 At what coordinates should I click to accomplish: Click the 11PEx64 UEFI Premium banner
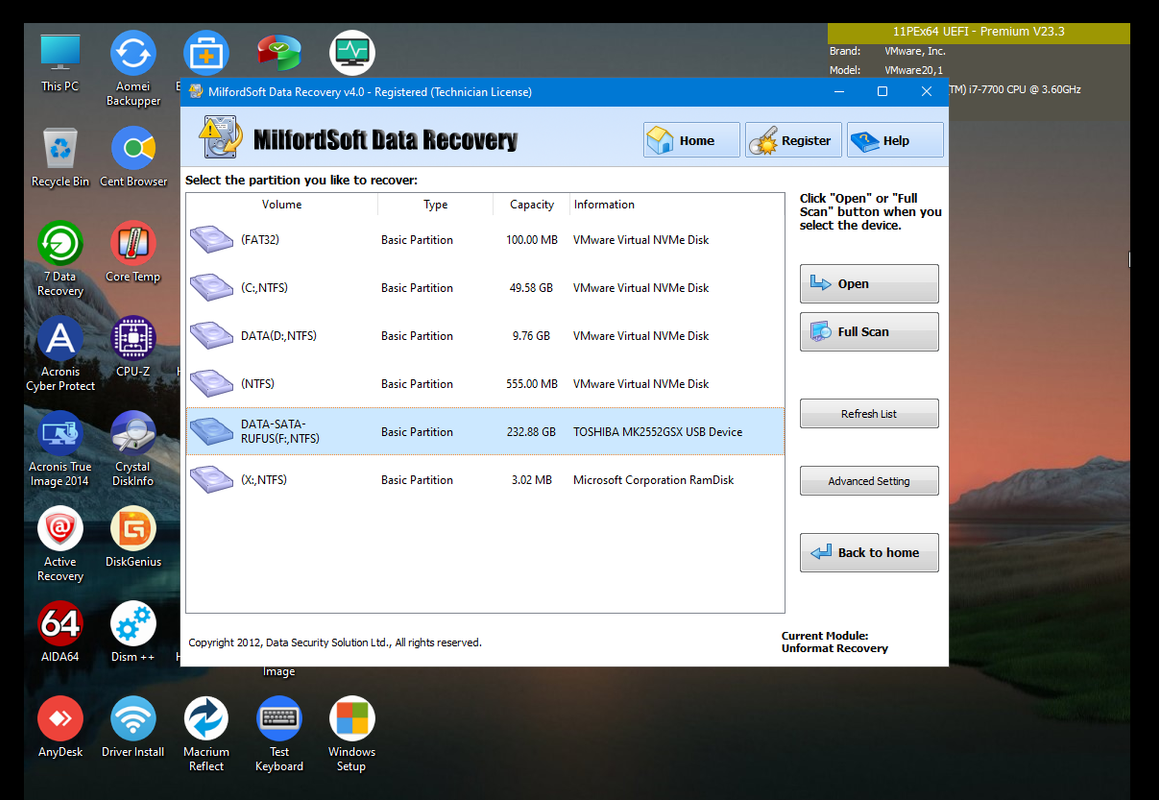[x=979, y=32]
